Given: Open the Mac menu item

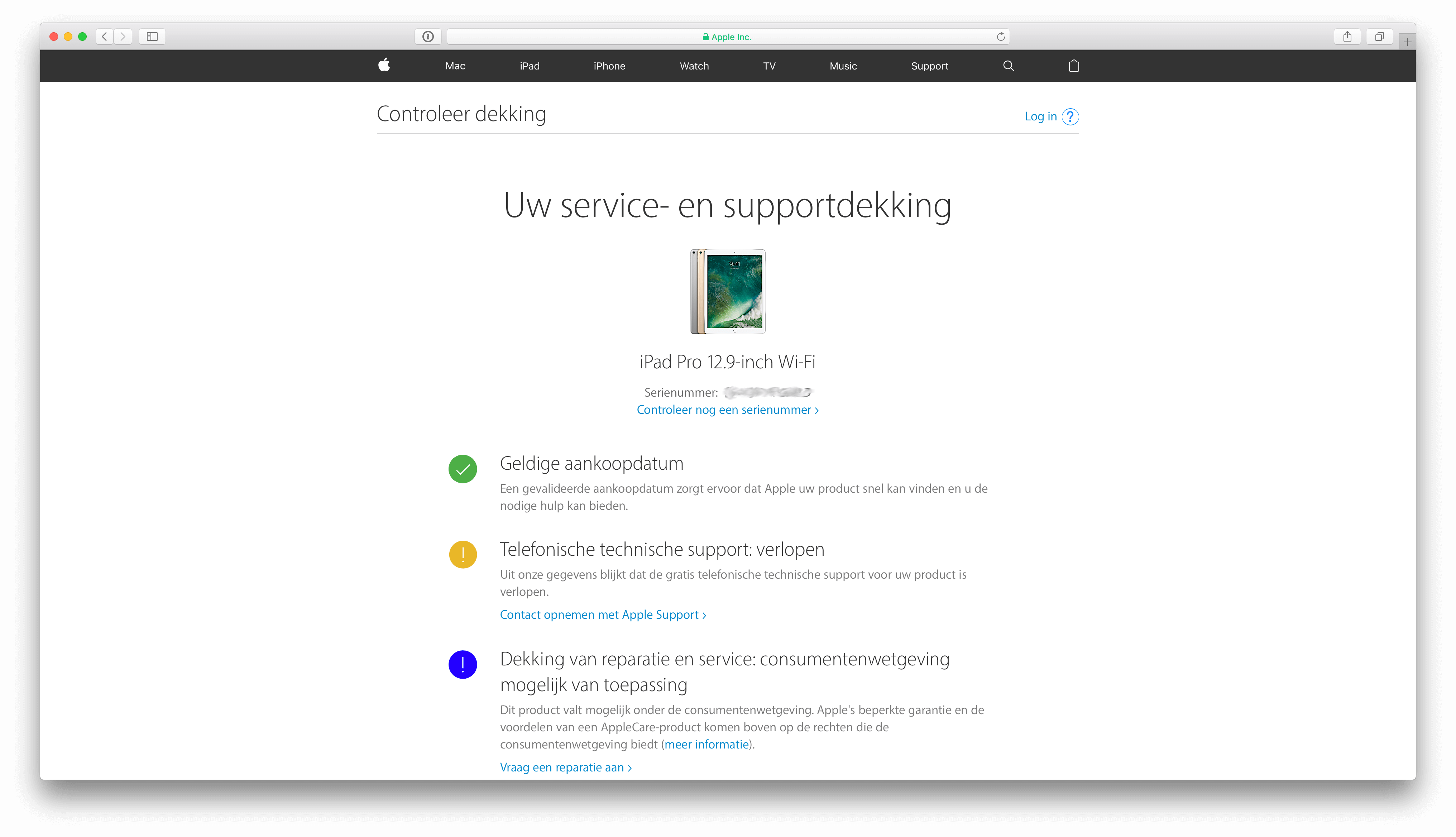Looking at the screenshot, I should [x=455, y=66].
